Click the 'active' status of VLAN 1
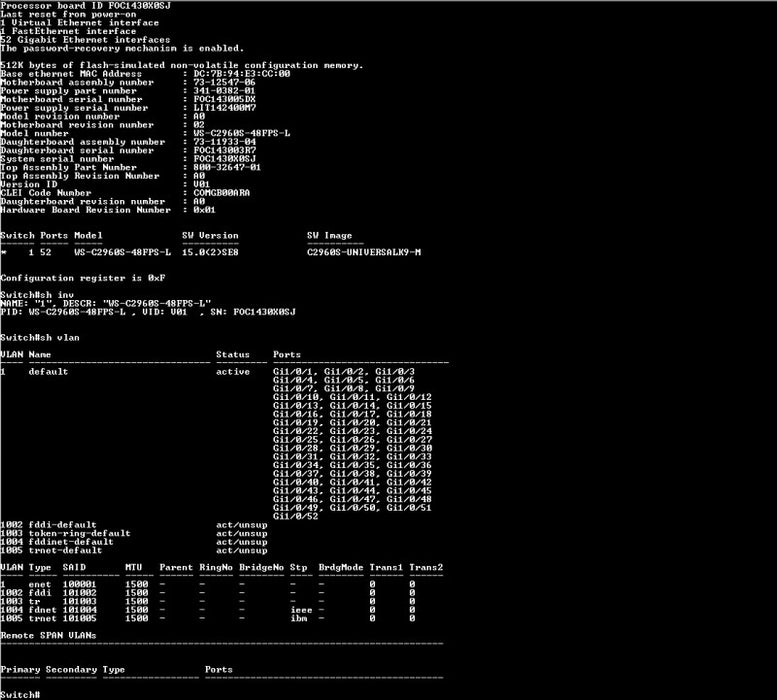777x700 pixels. pyautogui.click(x=233, y=372)
